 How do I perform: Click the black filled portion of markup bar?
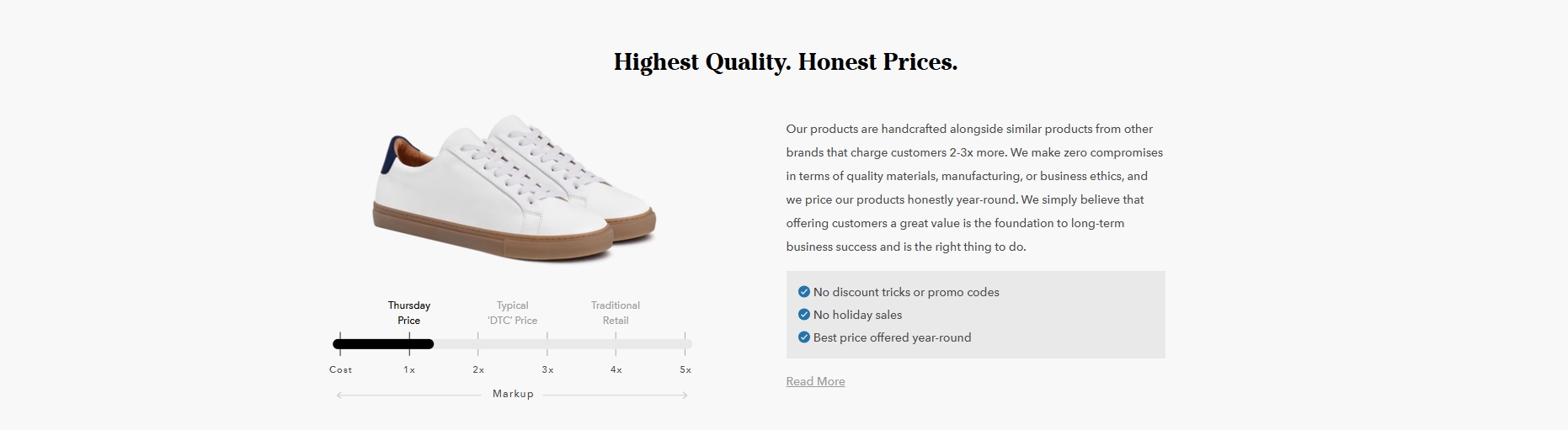pos(383,343)
